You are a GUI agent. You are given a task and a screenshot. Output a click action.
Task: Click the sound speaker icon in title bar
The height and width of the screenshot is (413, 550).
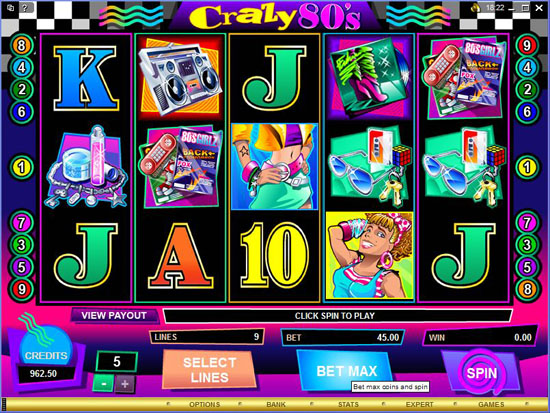coord(475,7)
